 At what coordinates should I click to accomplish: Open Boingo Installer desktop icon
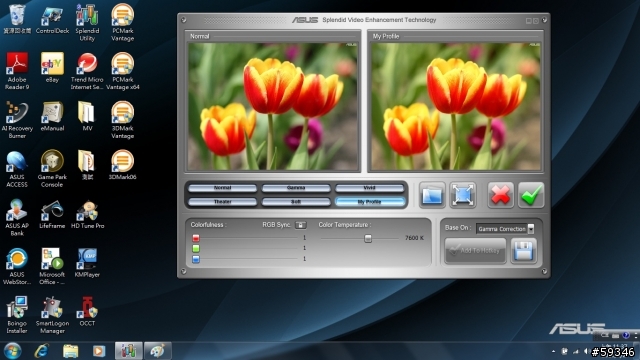pos(17,315)
